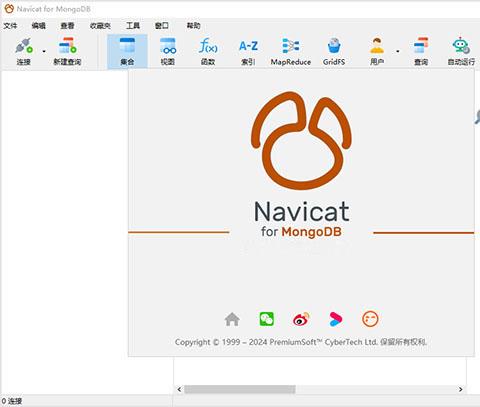The image size is (480, 407).
Task: Click the copyright PremiumSoft text
Action: (301, 342)
